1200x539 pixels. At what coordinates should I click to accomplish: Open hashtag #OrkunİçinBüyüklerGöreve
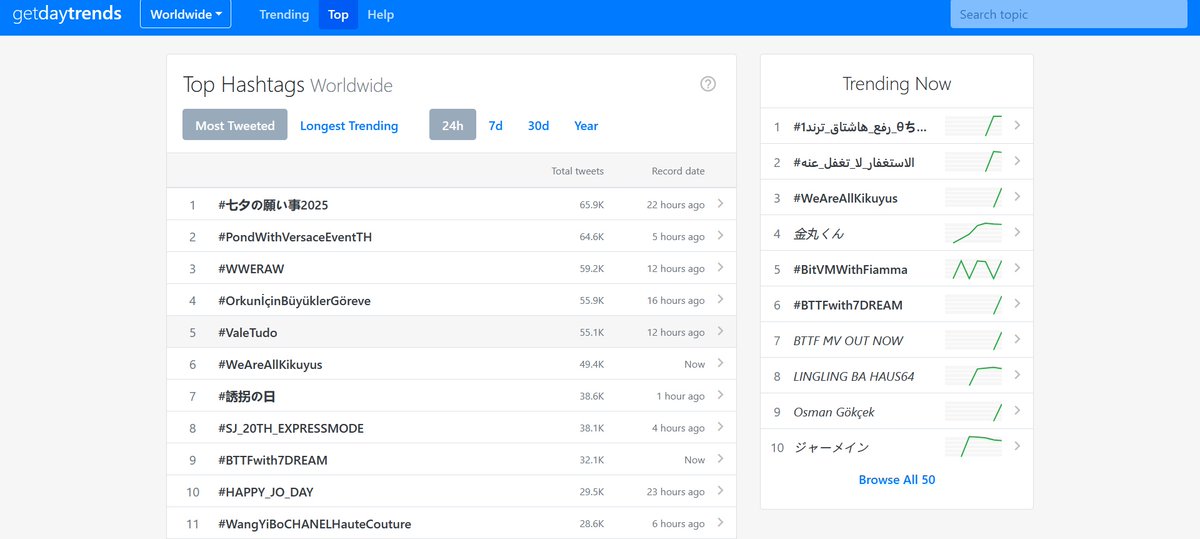pos(294,301)
